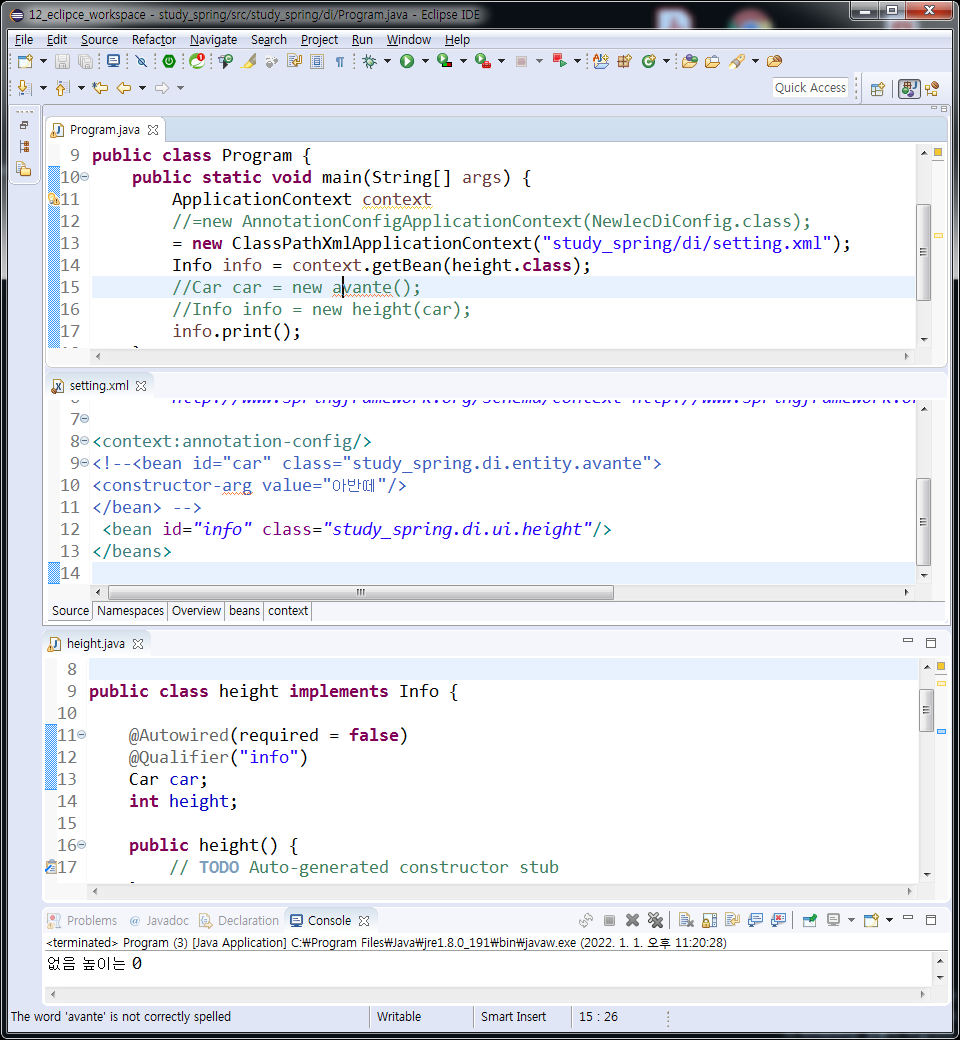Screen dimensions: 960x1040
Task: Open the Declaration view tab
Action: point(240,921)
